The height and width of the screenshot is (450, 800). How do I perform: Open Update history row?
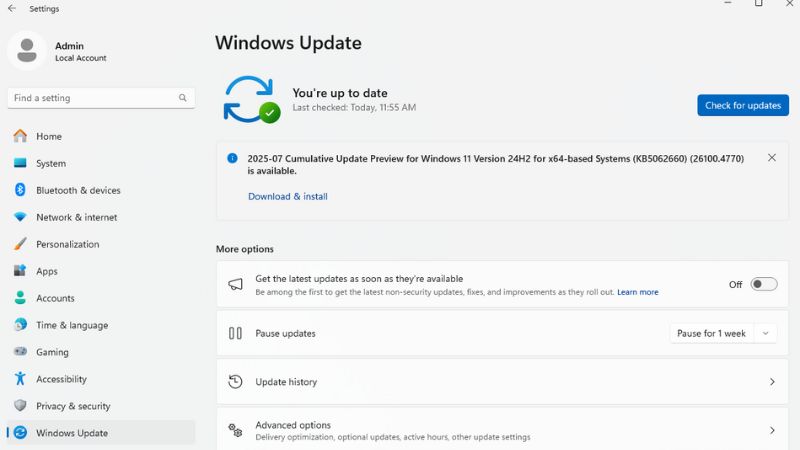pos(503,382)
